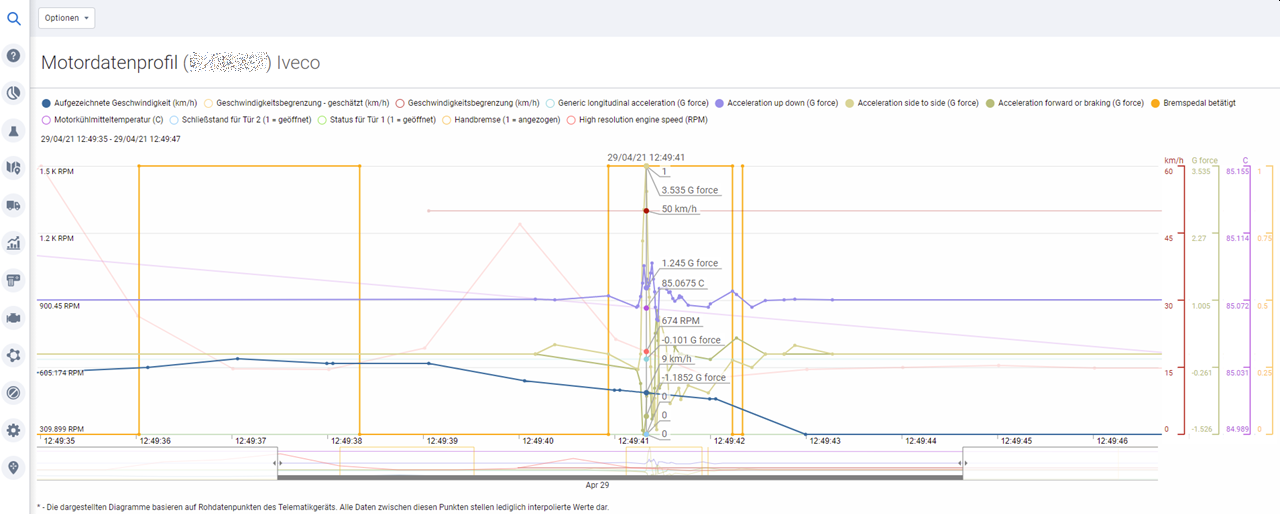Click the 50 km/h speed limit data point
Screen dimensions: 1280x514
point(646,210)
